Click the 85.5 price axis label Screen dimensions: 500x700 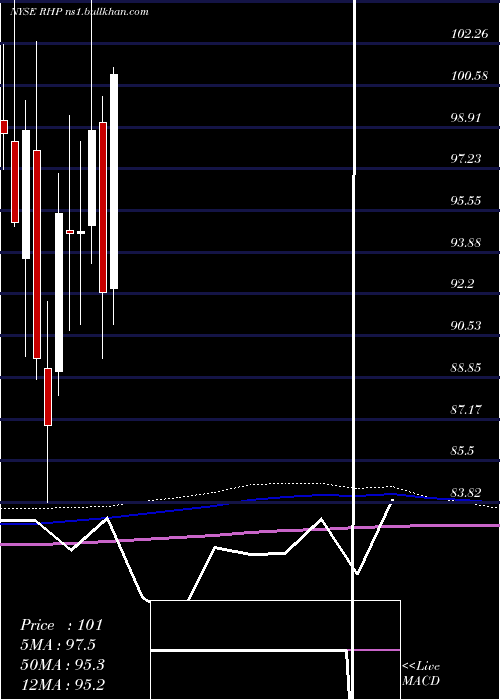463,450
